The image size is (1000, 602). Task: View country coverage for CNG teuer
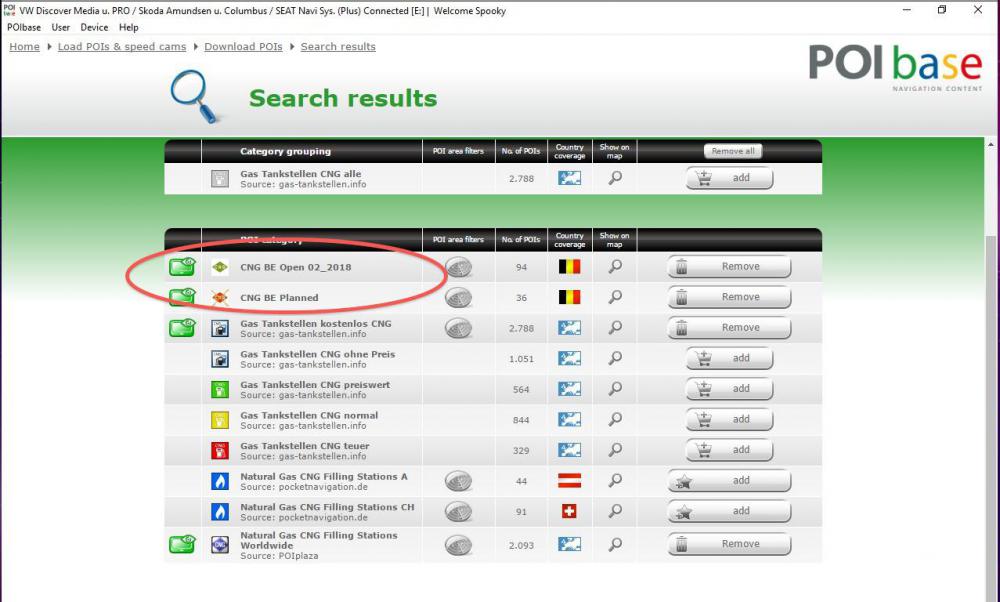(570, 450)
